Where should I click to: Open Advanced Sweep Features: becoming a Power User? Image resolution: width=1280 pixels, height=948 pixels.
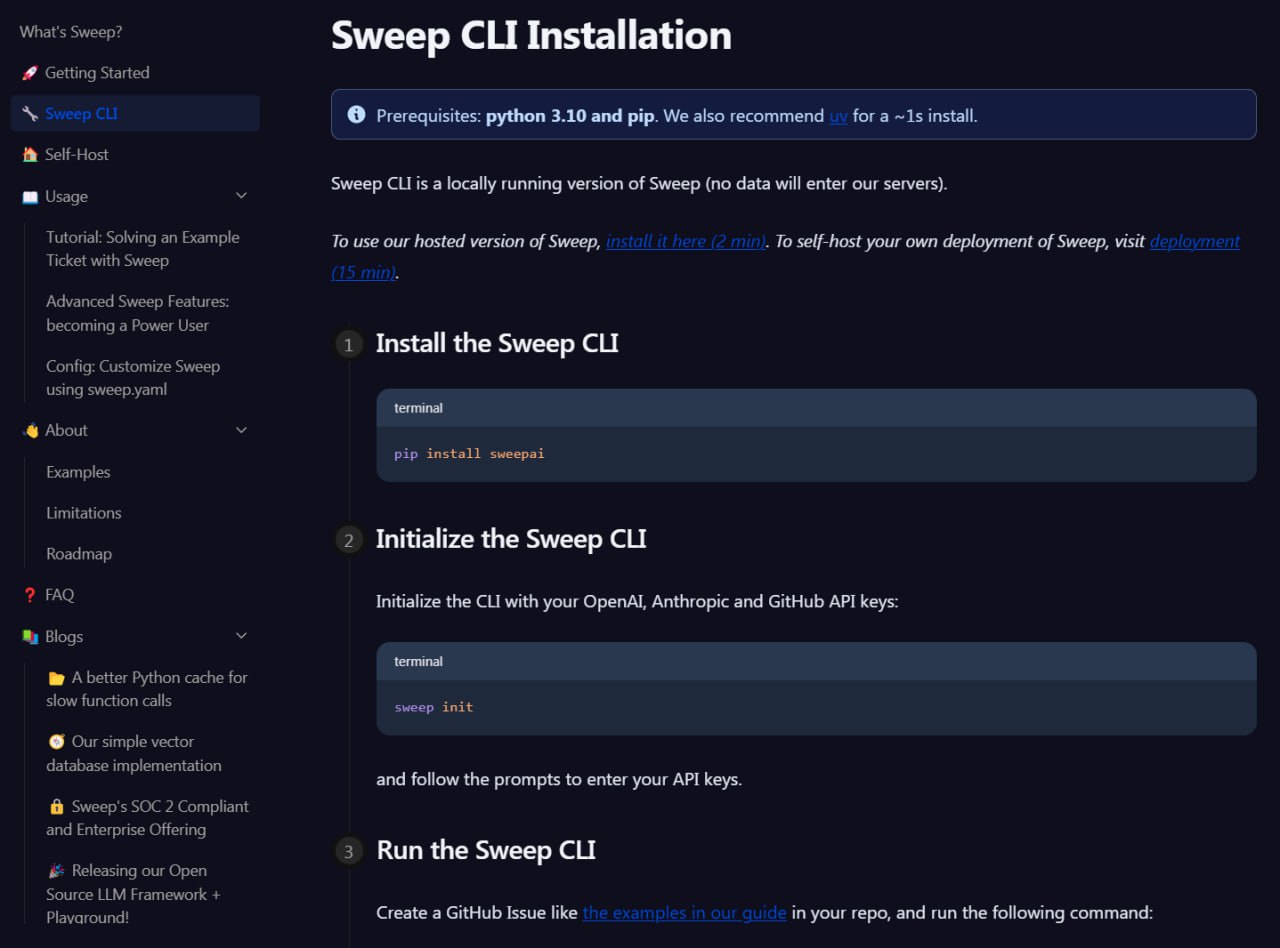tap(138, 313)
